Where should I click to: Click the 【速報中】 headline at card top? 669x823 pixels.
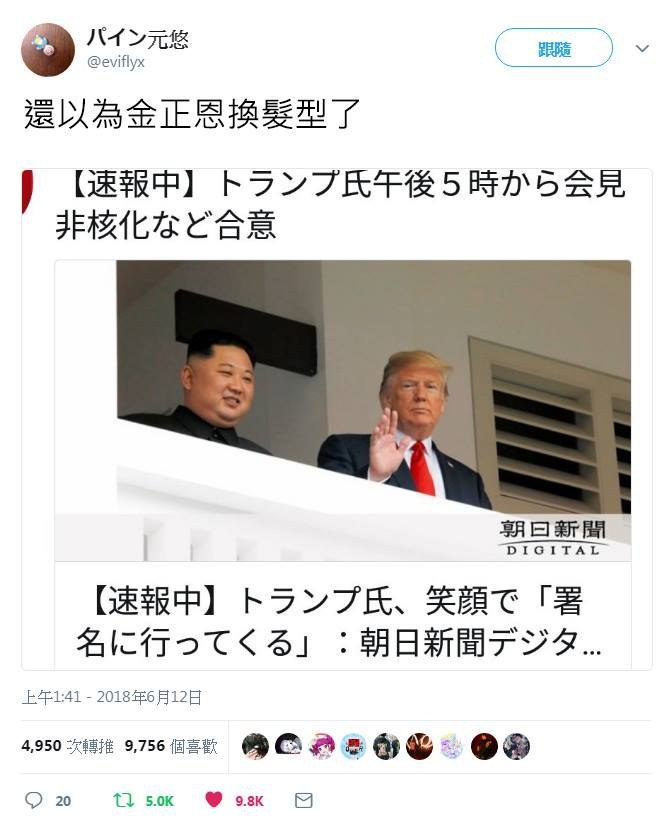click(x=341, y=205)
